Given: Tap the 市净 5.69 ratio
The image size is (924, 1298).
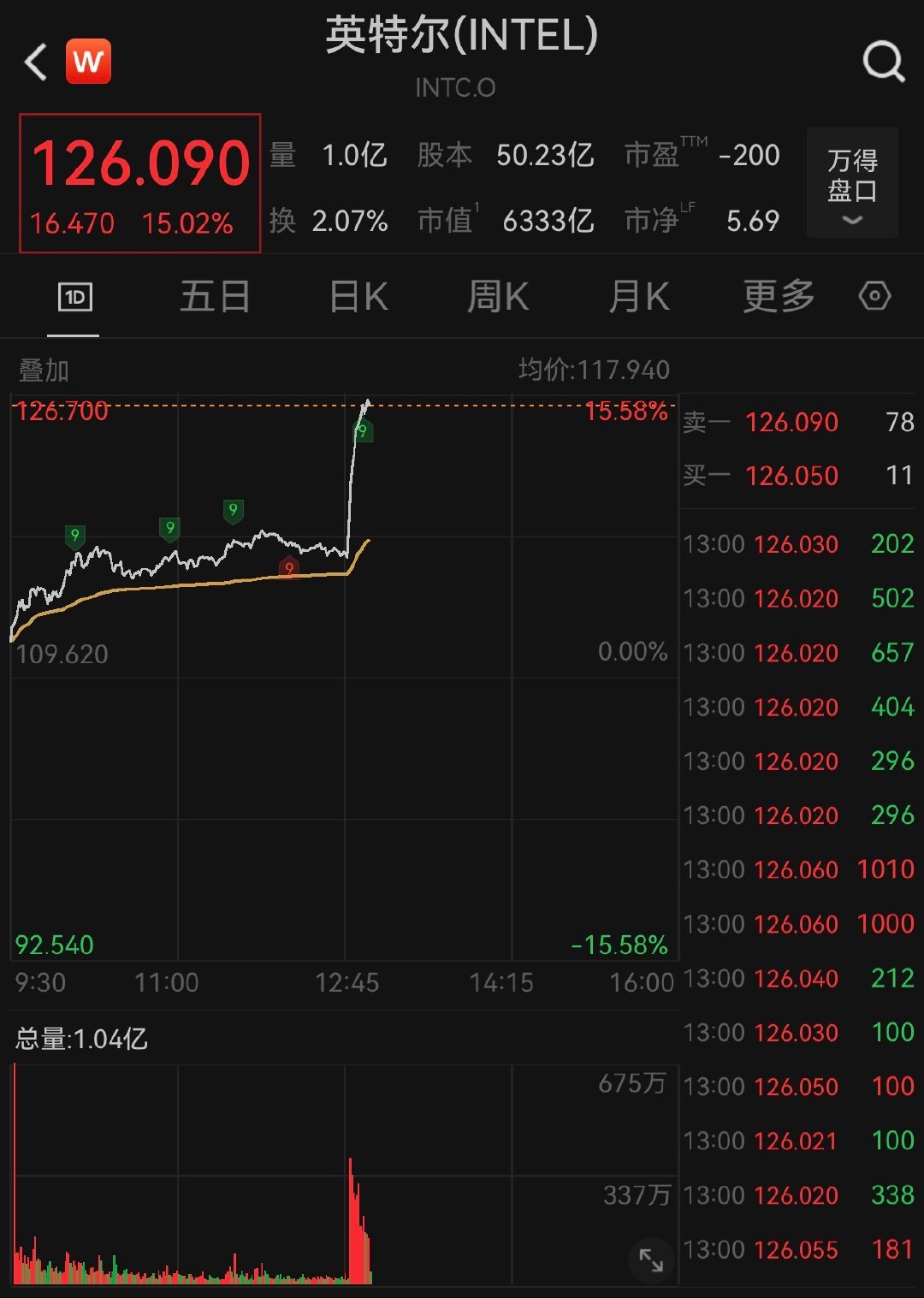Looking at the screenshot, I should click(702, 220).
